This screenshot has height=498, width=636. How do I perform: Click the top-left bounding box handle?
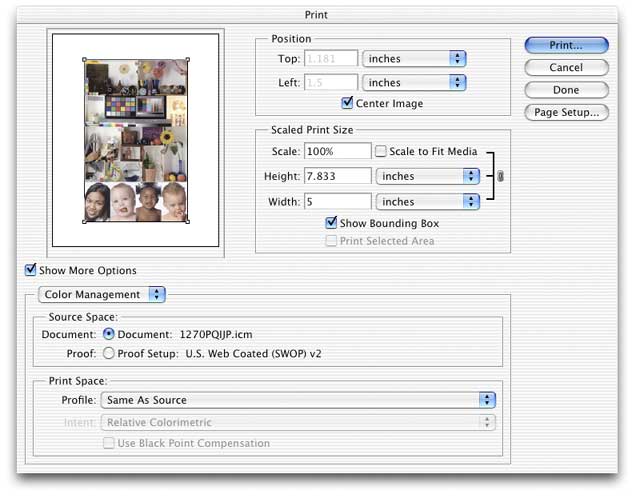(84, 60)
